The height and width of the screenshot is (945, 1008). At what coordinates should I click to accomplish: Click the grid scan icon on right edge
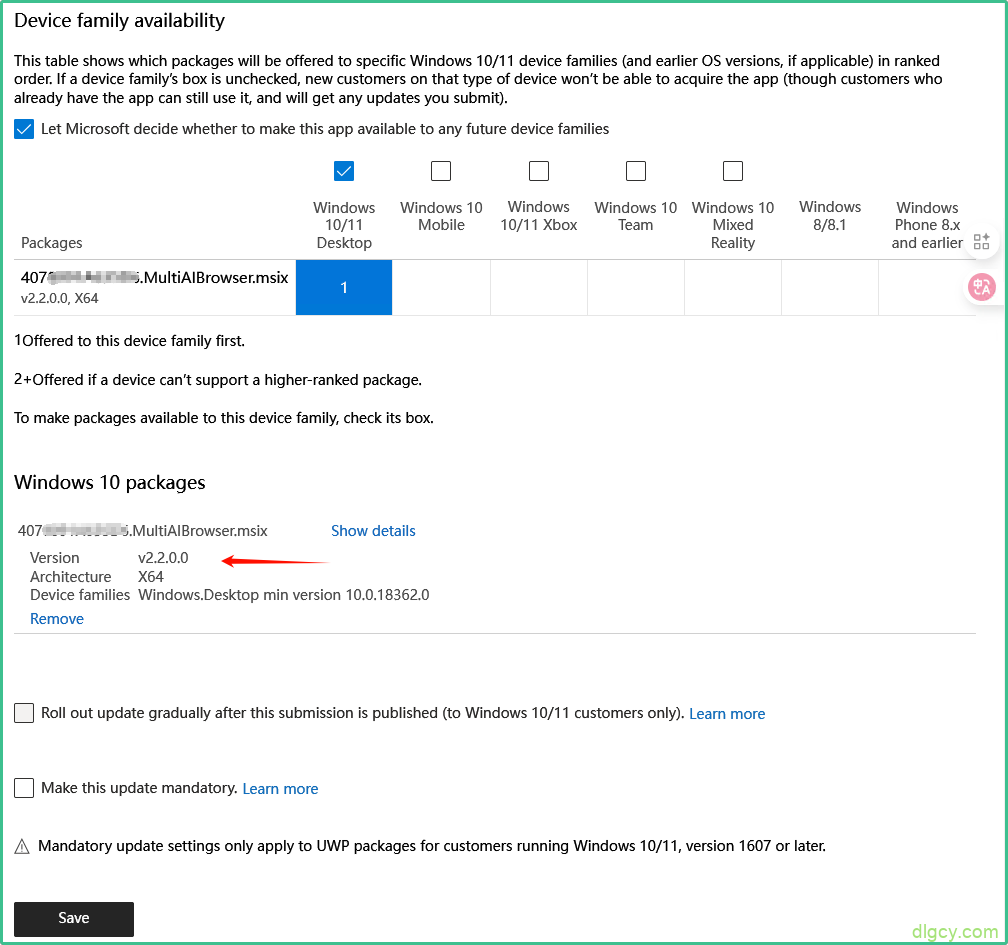click(981, 241)
